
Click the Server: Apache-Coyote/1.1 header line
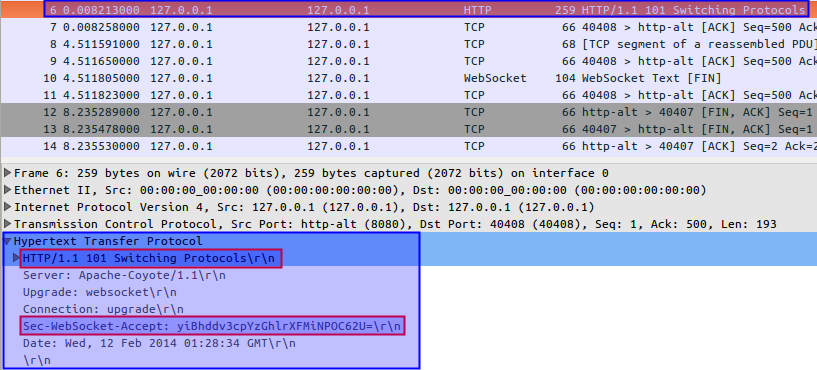[124, 275]
